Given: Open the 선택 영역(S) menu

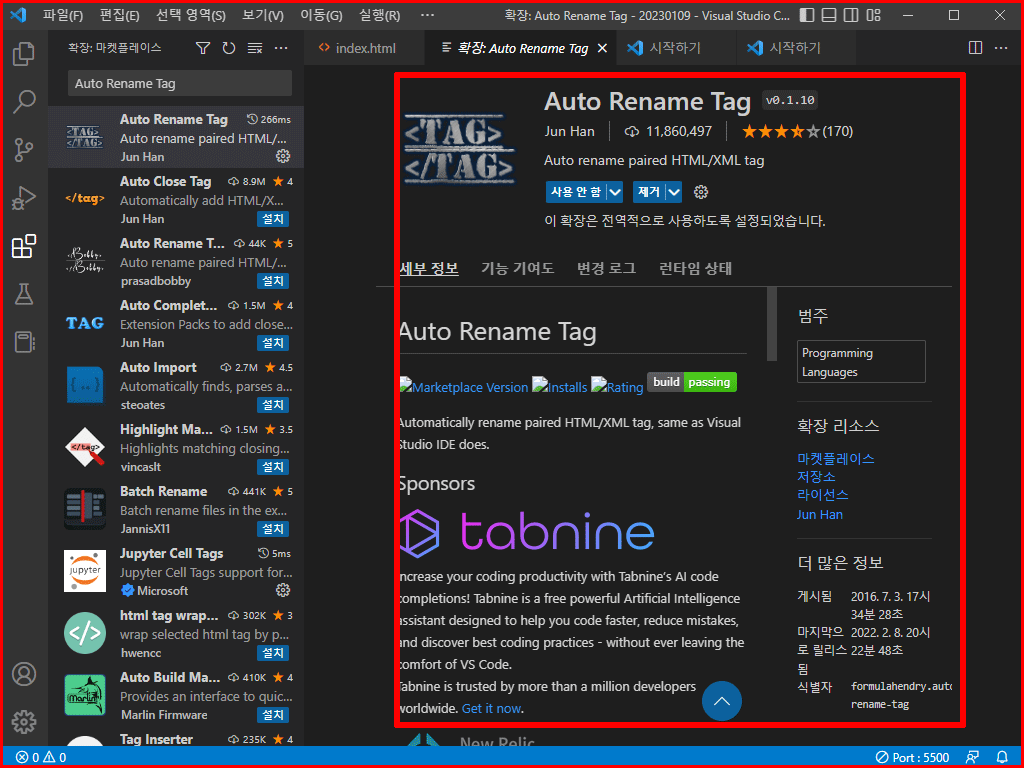Looking at the screenshot, I should click(191, 15).
